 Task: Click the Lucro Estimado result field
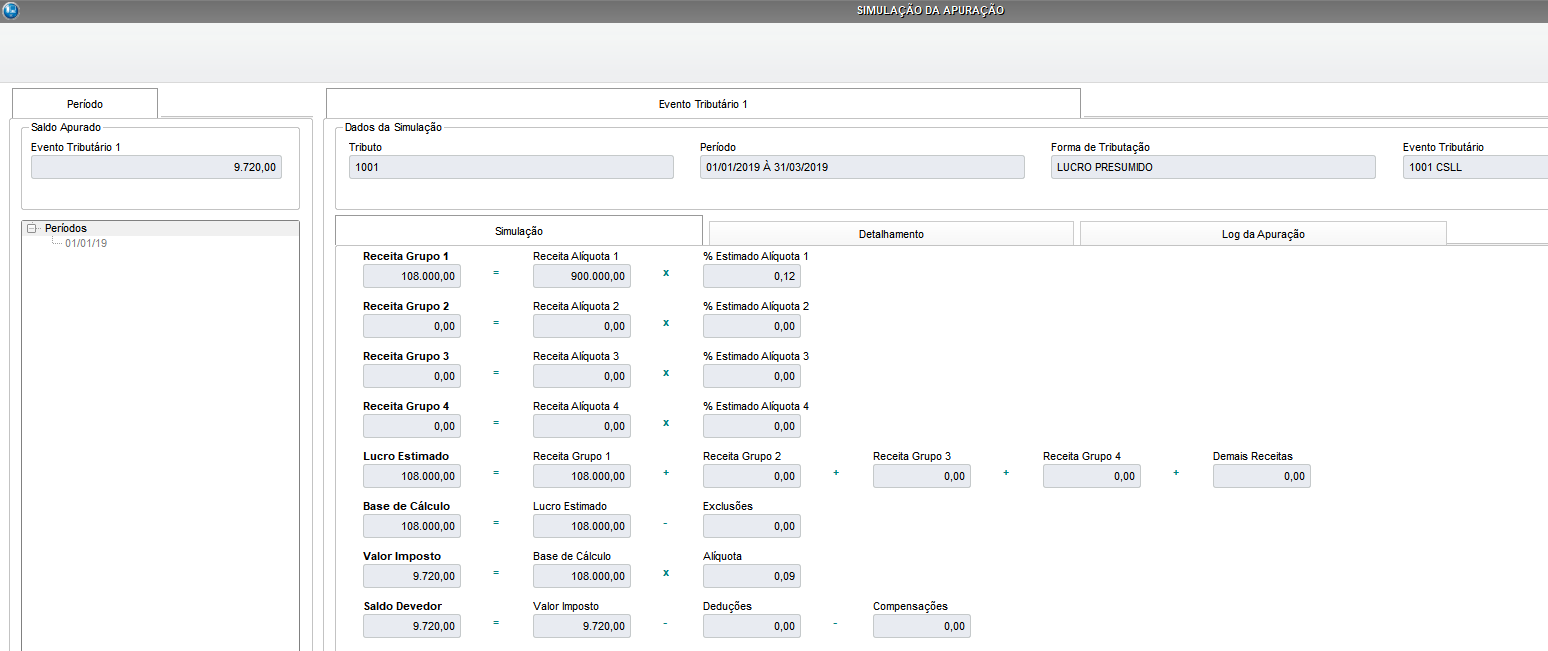tap(412, 476)
